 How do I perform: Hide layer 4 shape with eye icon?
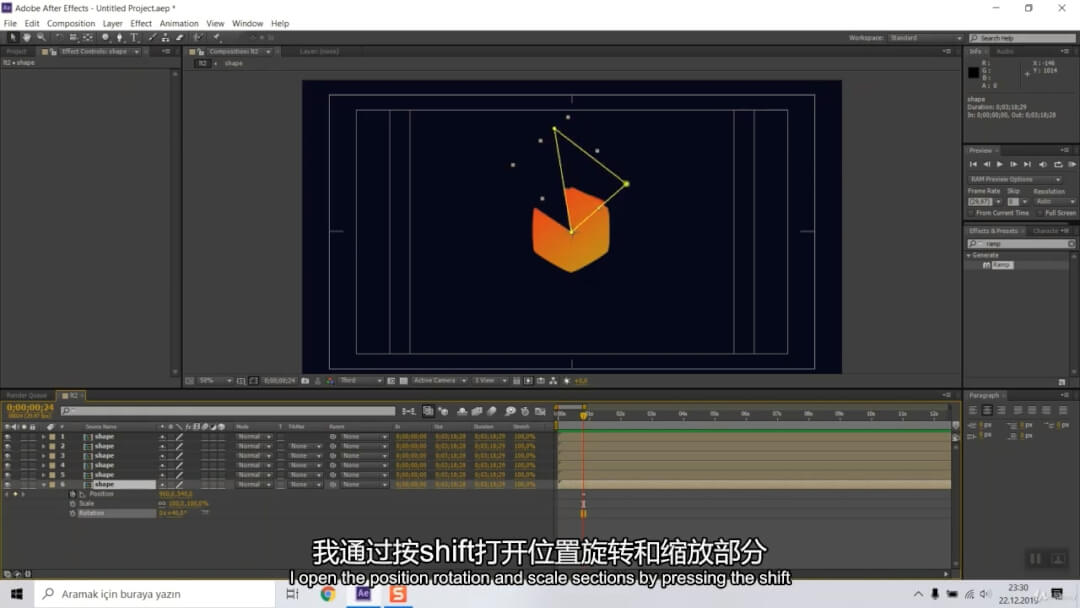click(x=8, y=465)
